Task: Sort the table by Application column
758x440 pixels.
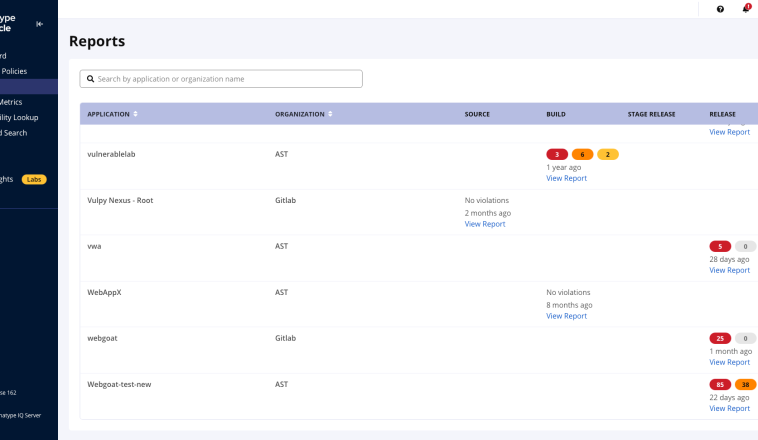Action: 136,114
